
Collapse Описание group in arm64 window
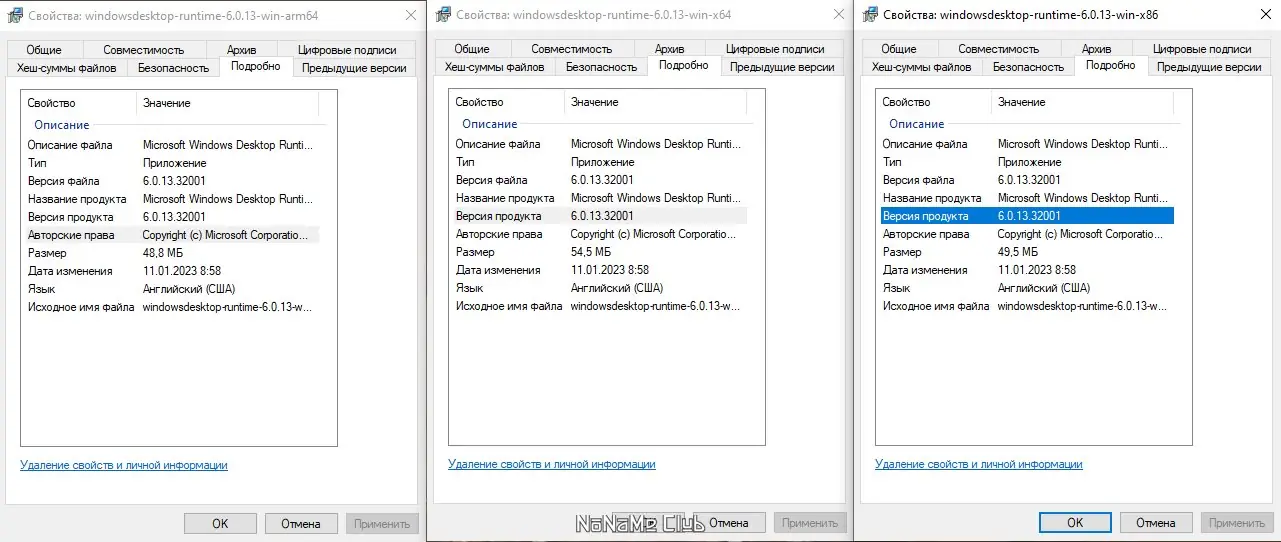[x=62, y=125]
